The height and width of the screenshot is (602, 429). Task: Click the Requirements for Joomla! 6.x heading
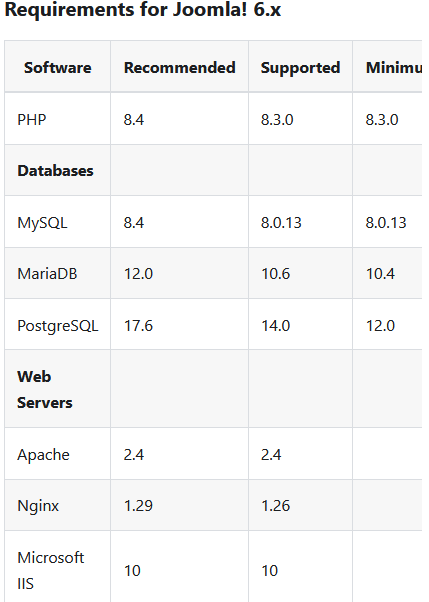[142, 10]
